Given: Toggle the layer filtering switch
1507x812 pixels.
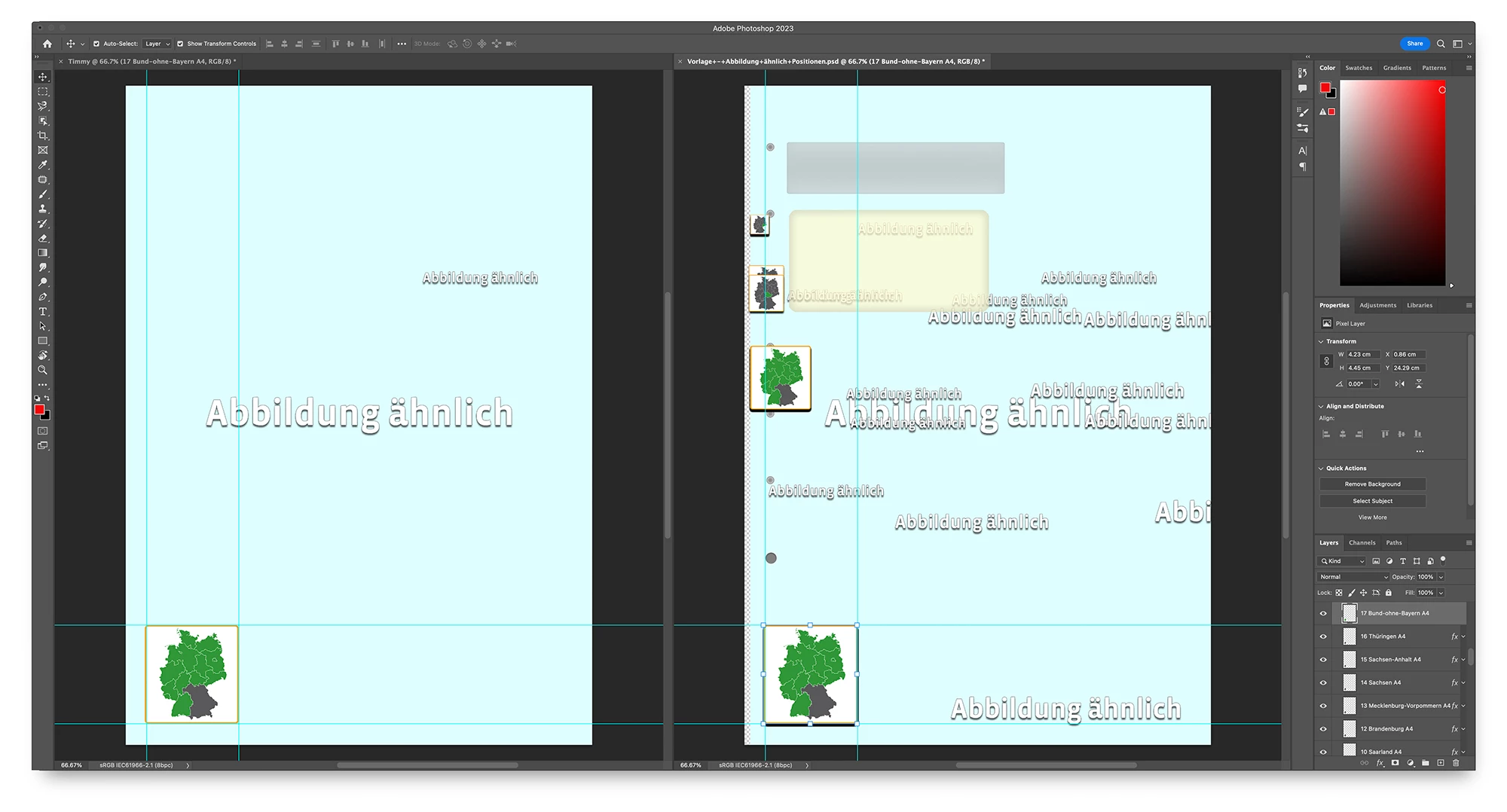Looking at the screenshot, I should (x=1443, y=560).
